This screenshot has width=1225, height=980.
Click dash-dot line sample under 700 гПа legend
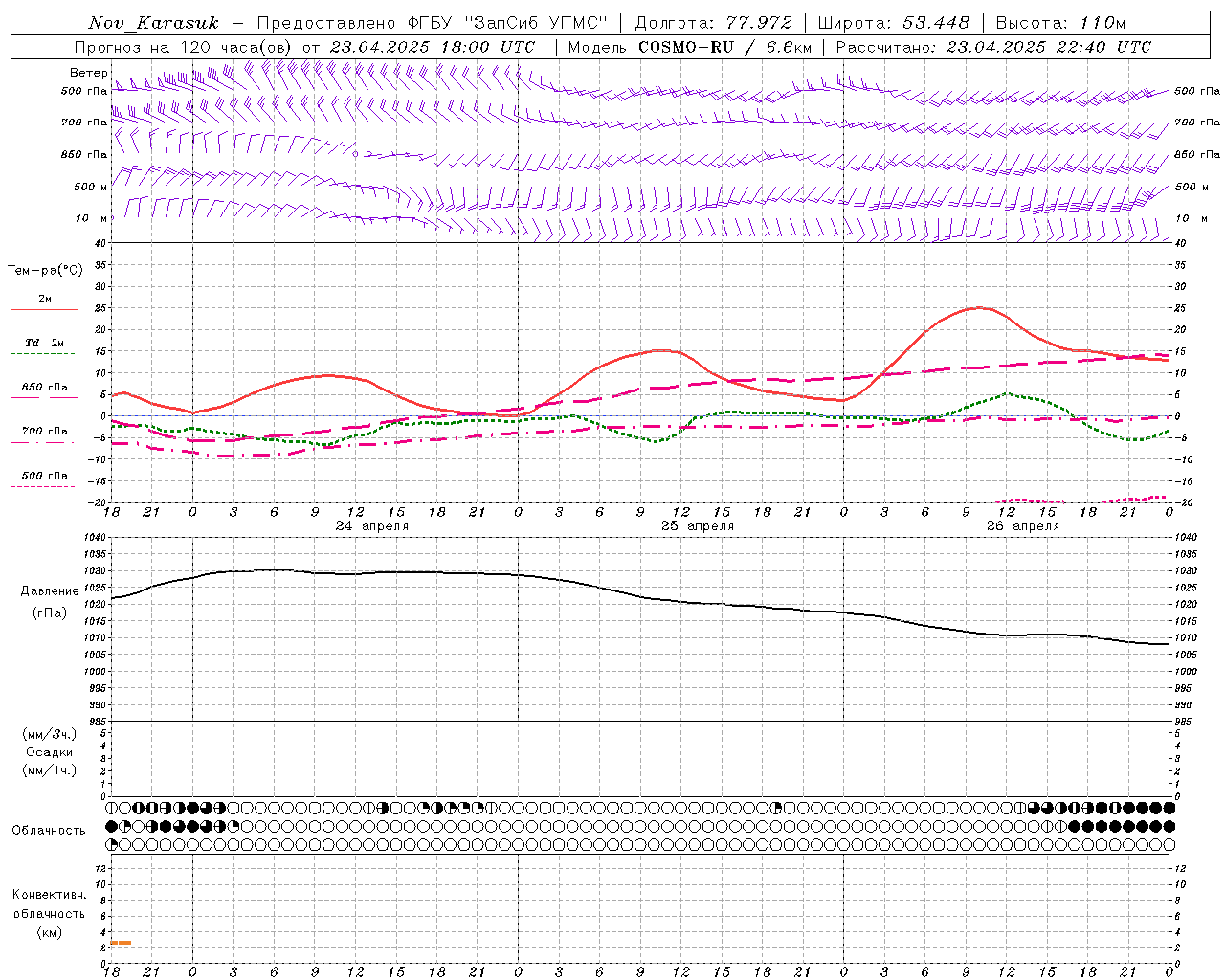click(x=44, y=442)
